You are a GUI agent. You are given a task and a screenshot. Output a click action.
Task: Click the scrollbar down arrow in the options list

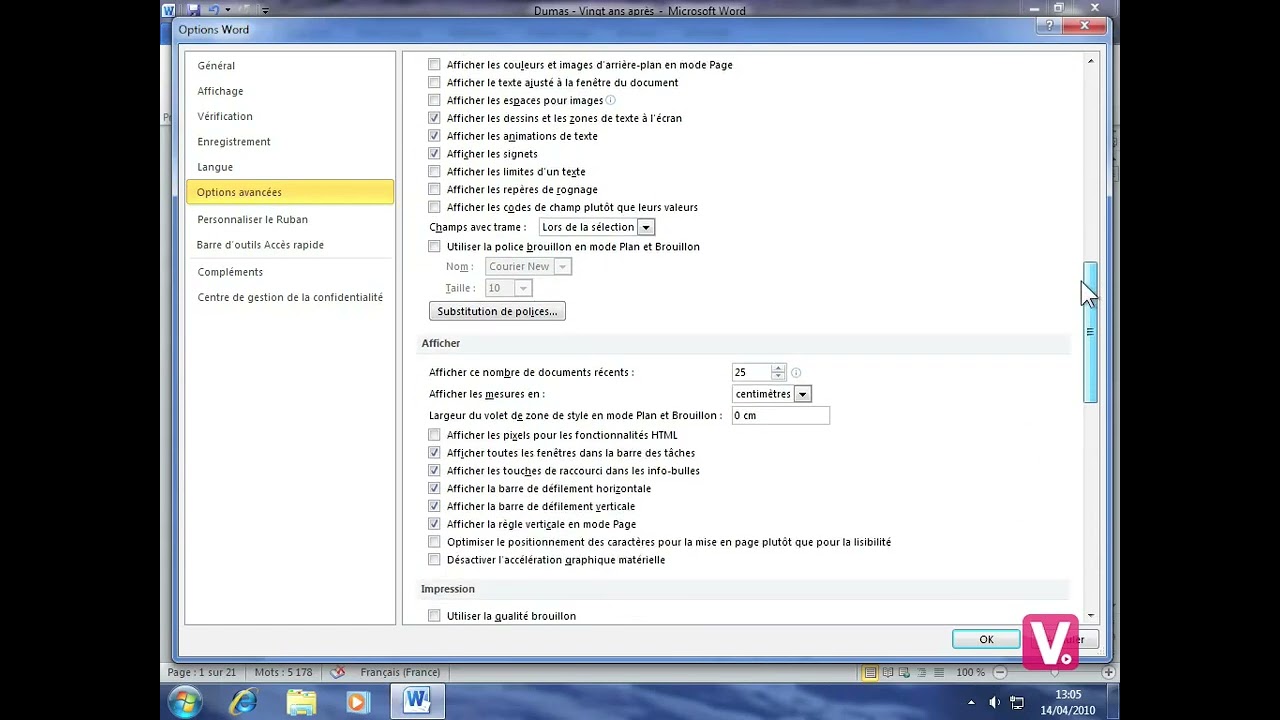click(1090, 616)
